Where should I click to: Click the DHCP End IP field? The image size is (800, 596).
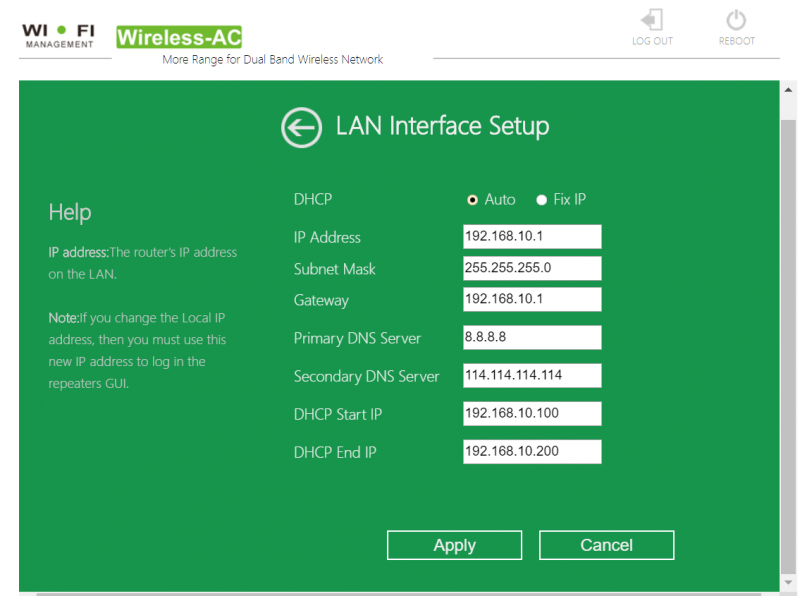click(532, 452)
